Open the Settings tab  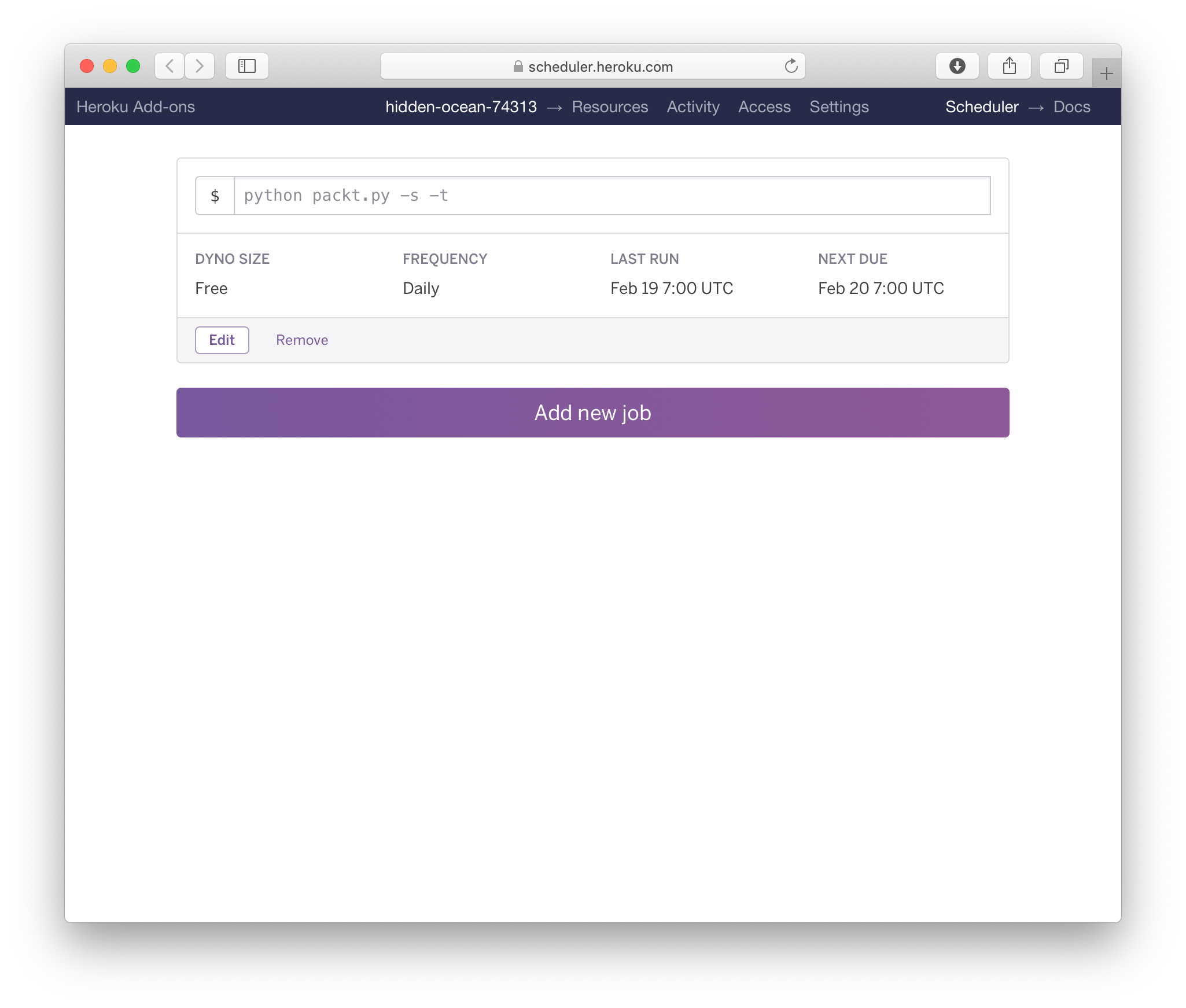[x=839, y=107]
